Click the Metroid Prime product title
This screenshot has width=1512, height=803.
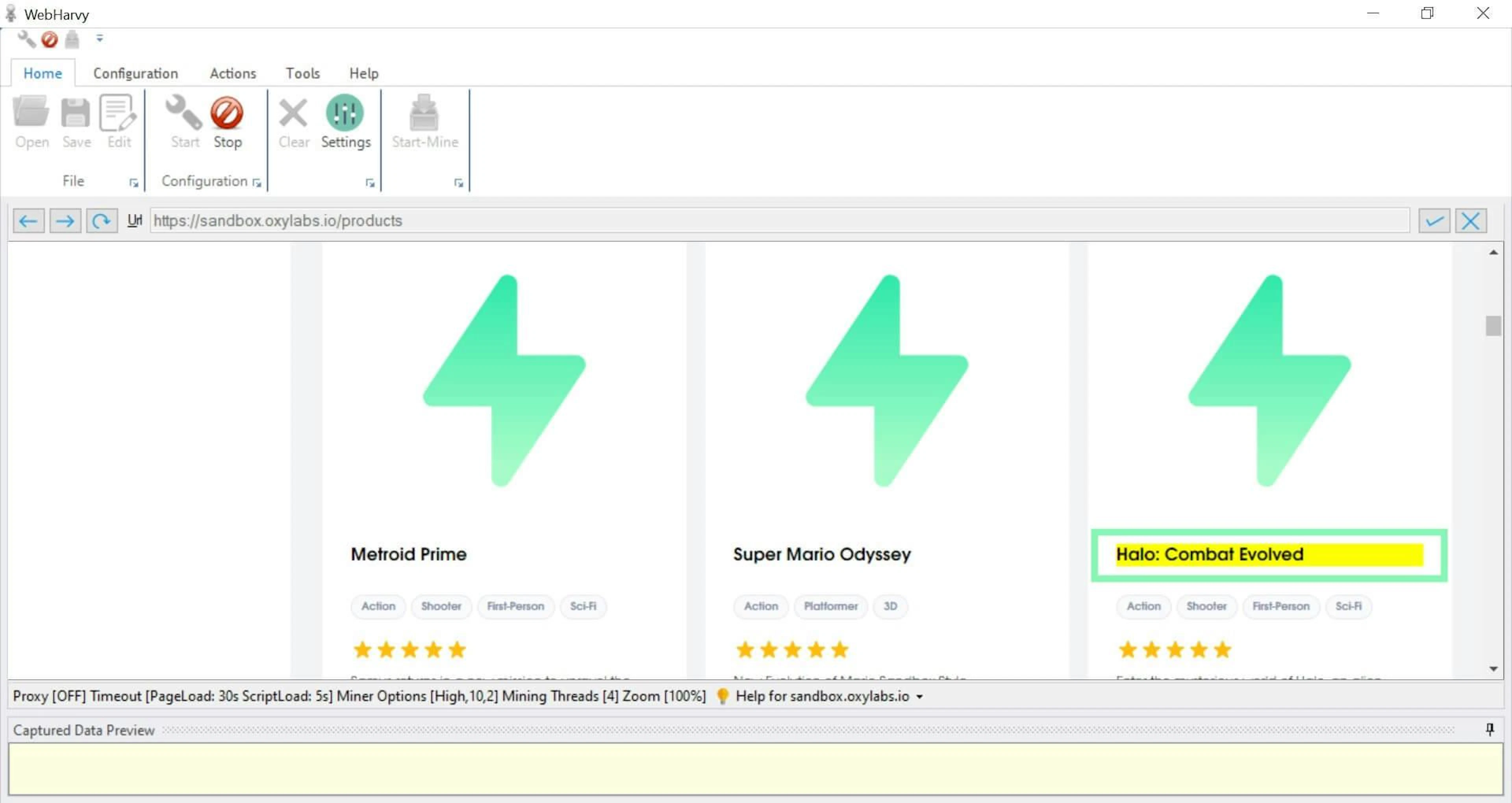click(x=409, y=554)
